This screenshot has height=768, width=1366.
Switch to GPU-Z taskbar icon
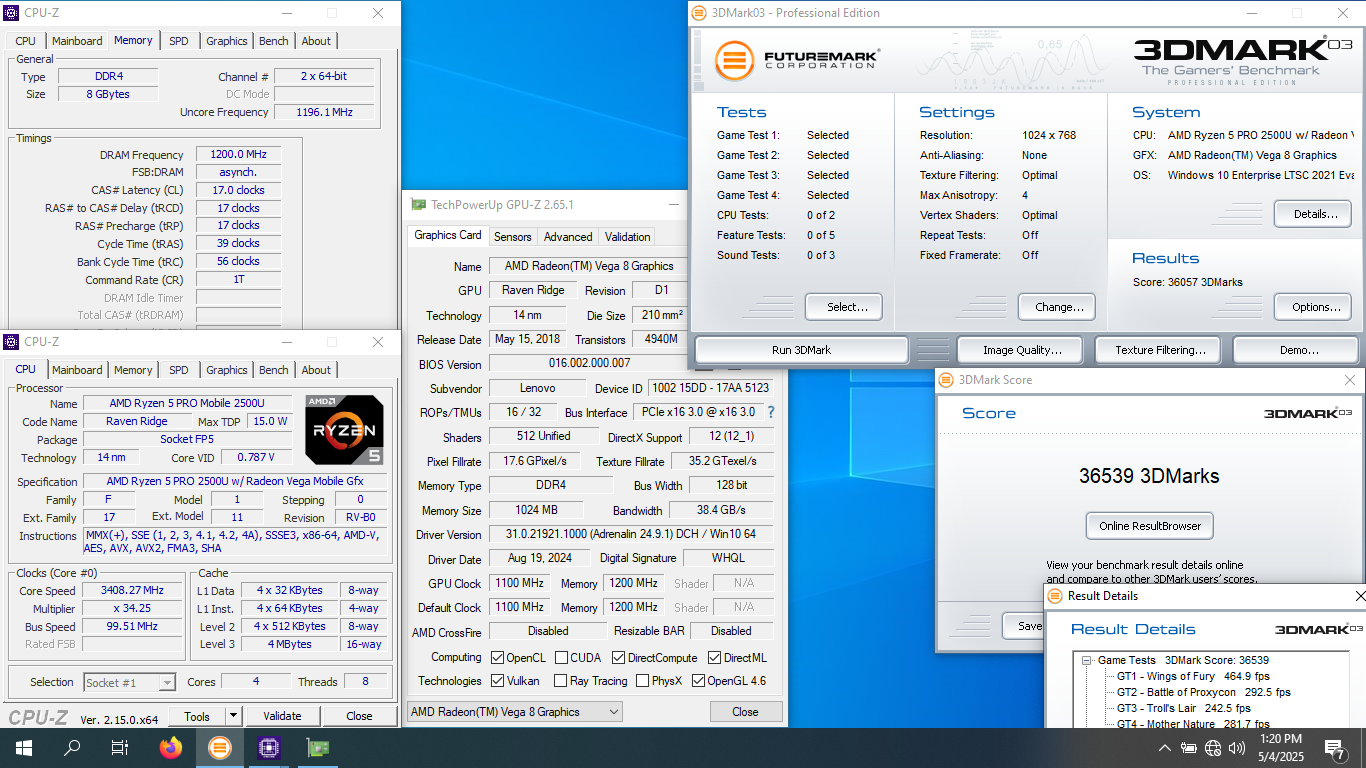(x=317, y=747)
